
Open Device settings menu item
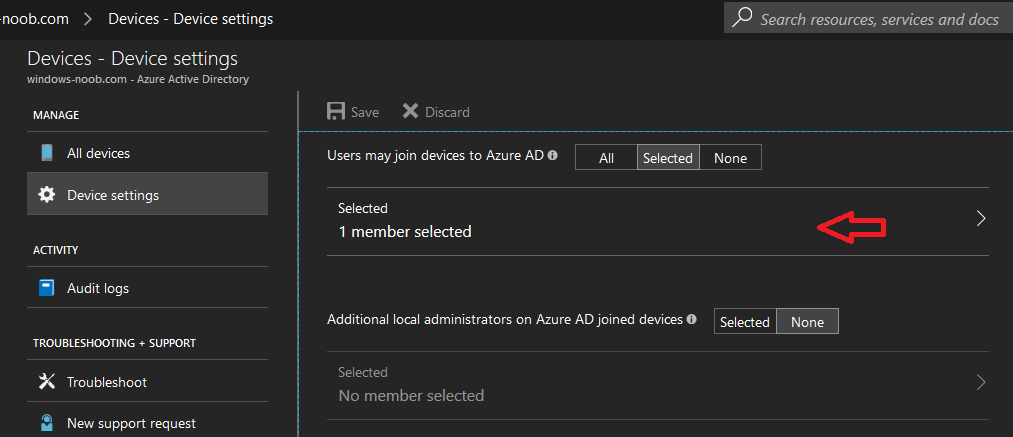(147, 194)
